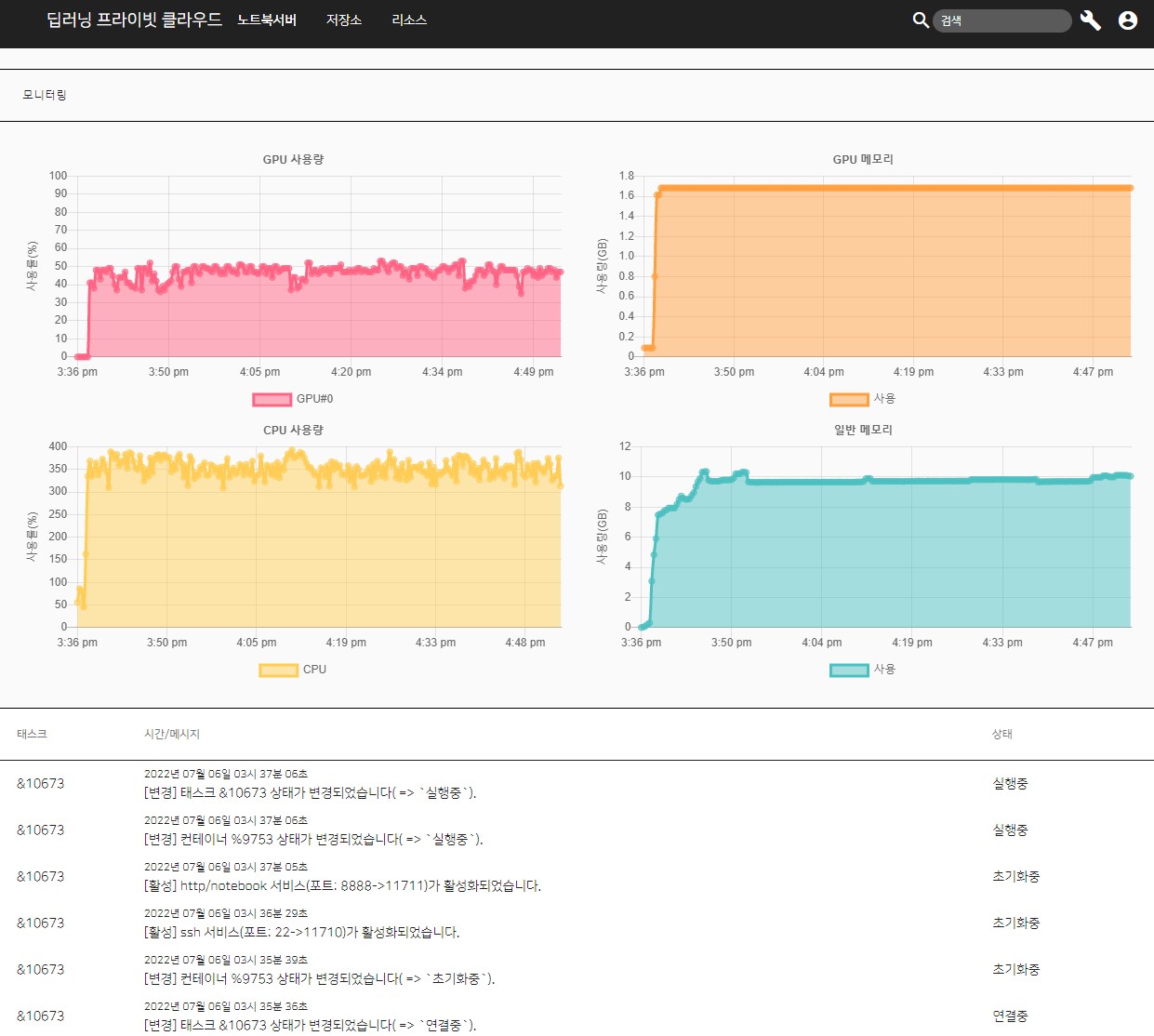Open the user account icon
This screenshot has height=1036, width=1154.
coord(1128,20)
